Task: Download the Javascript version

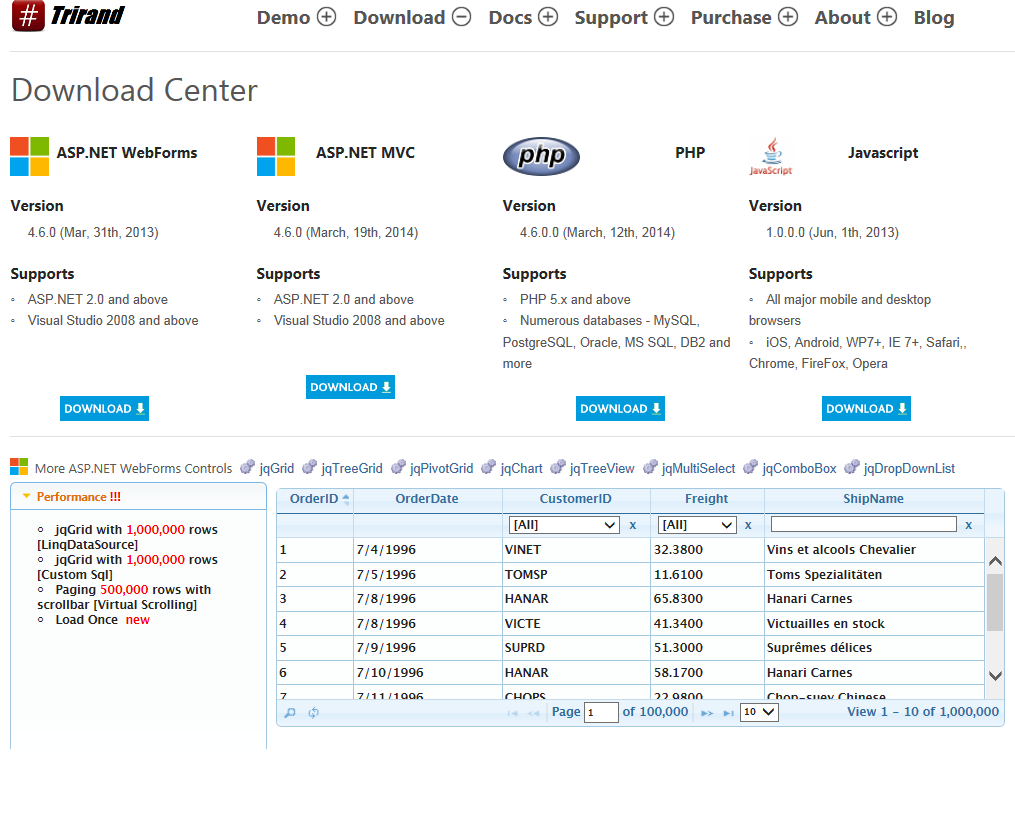Action: pos(866,408)
